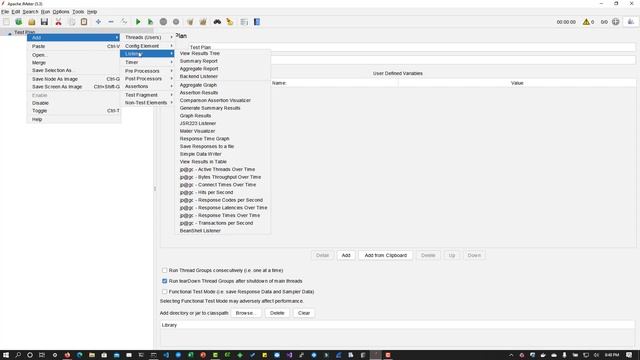Click Merge in context menu

[x=74, y=63]
